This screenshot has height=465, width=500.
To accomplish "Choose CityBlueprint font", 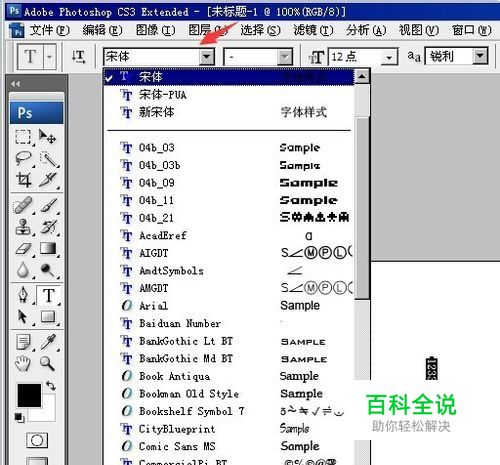I will point(228,429).
